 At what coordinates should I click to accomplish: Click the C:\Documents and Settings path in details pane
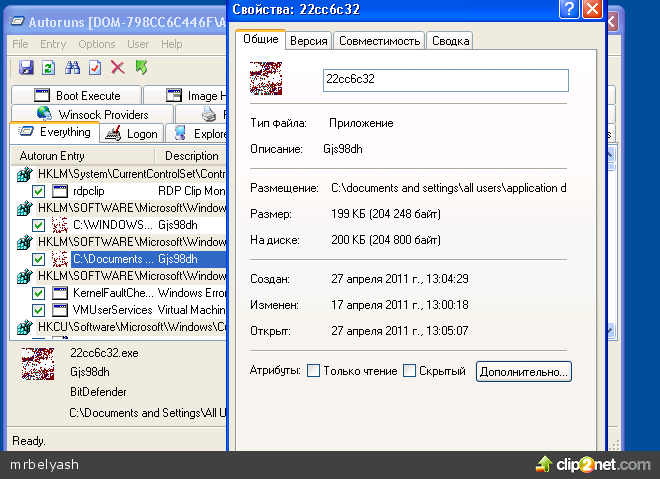click(x=148, y=413)
